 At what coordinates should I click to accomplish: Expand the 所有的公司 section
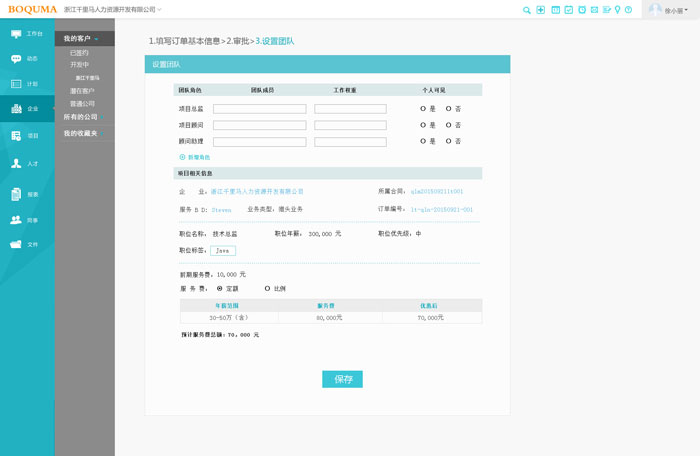[x=84, y=116]
